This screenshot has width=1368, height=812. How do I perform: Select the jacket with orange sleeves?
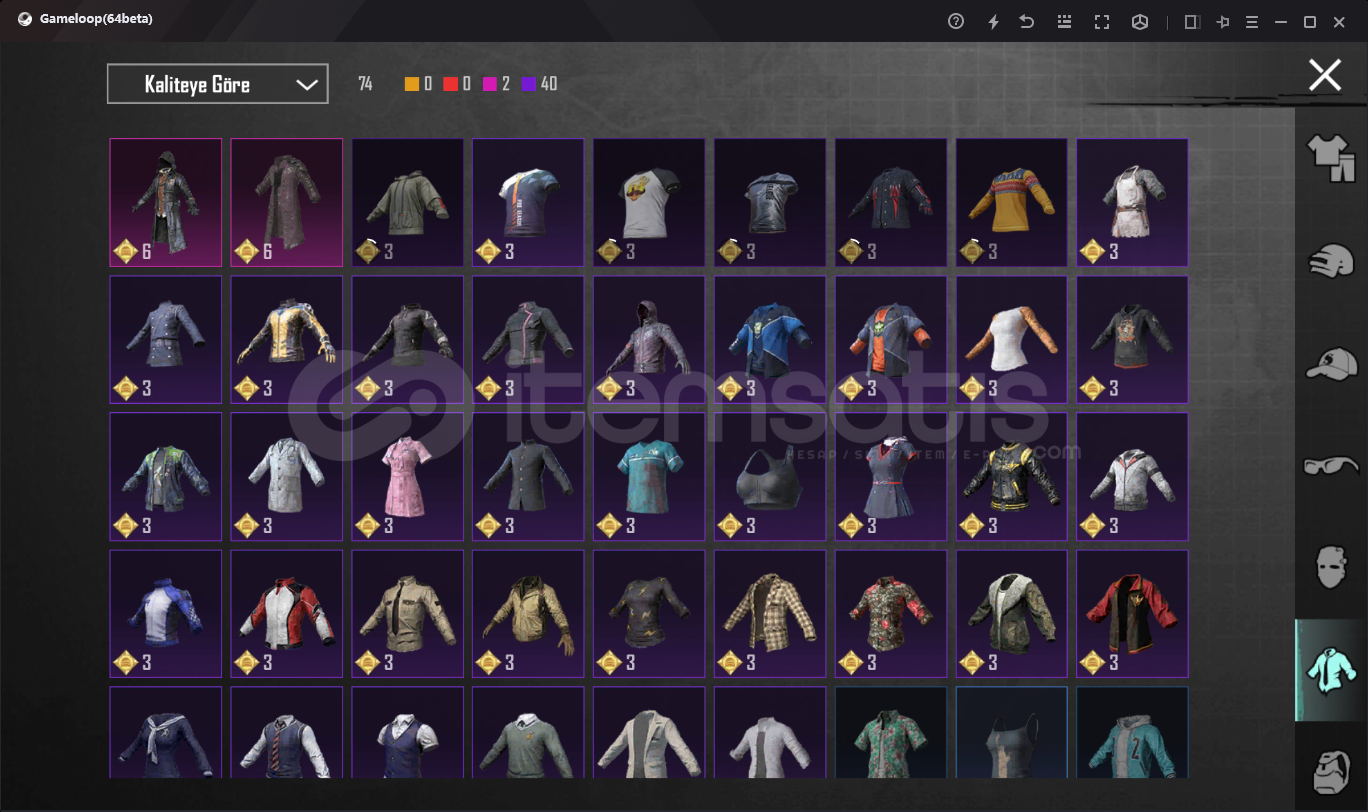pyautogui.click(x=891, y=340)
